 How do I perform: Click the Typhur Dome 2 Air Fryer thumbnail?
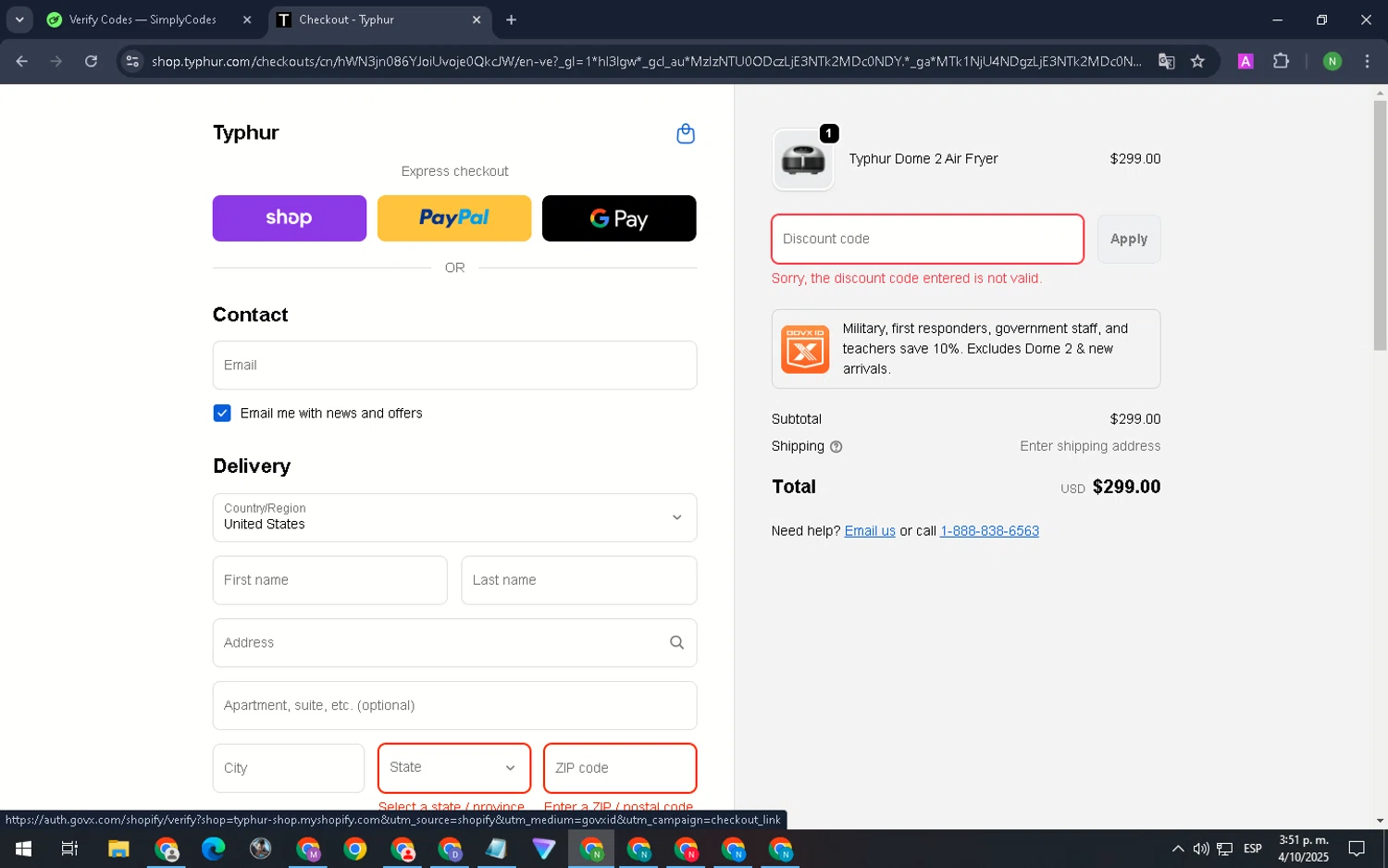point(803,159)
